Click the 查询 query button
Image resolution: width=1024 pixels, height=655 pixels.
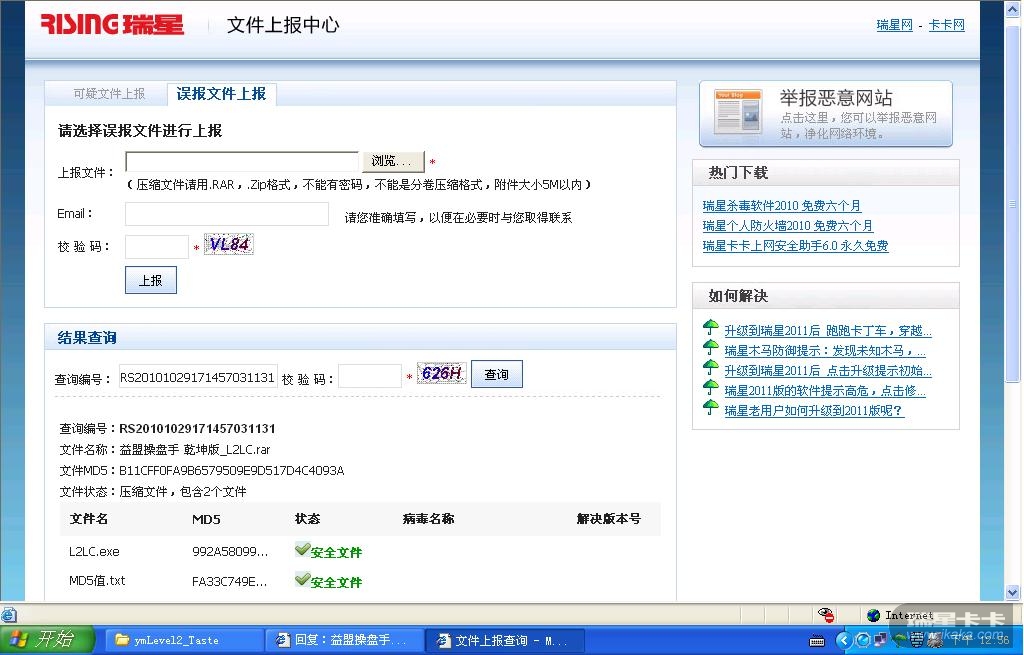pyautogui.click(x=496, y=374)
